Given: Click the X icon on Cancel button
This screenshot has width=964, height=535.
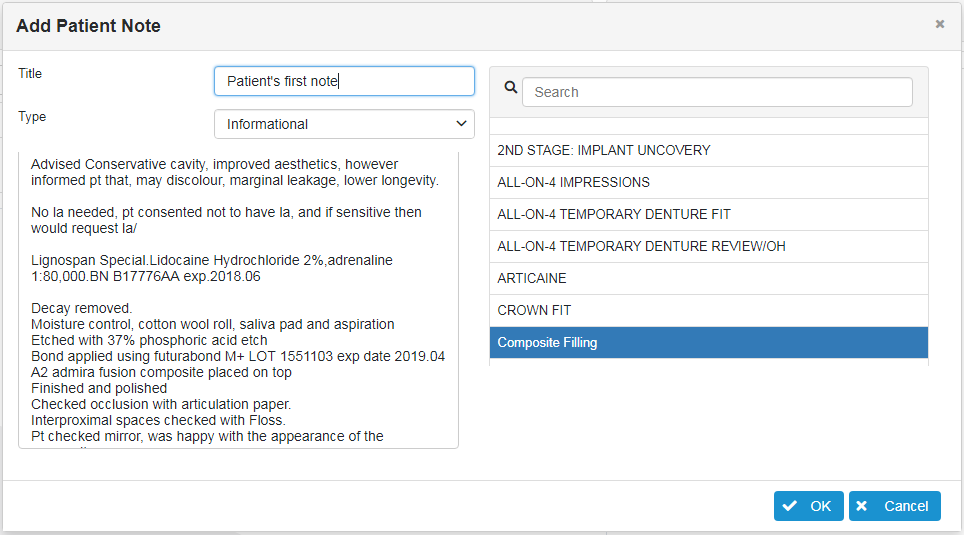Looking at the screenshot, I should tap(863, 506).
